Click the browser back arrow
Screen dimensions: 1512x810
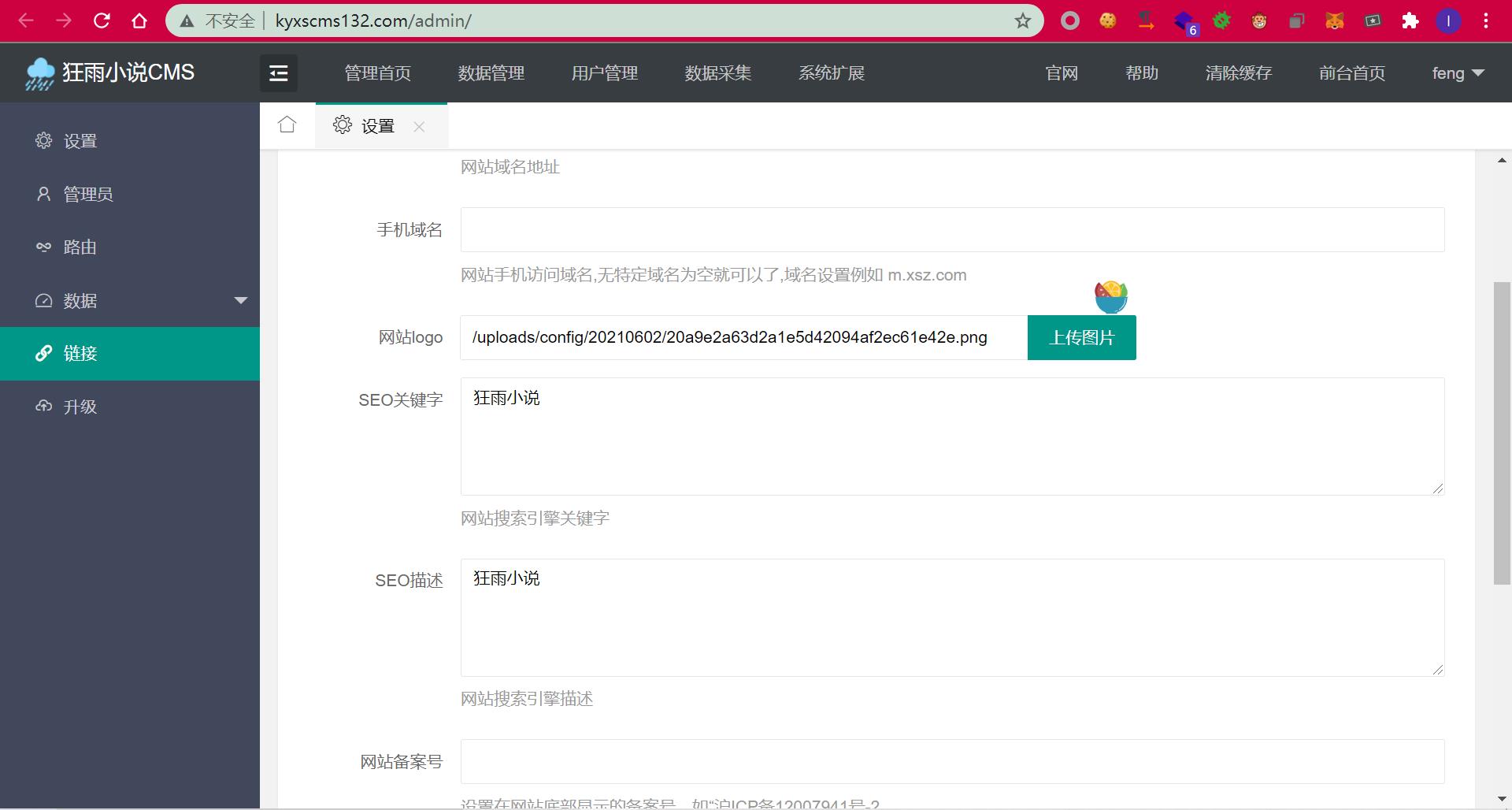[x=26, y=21]
